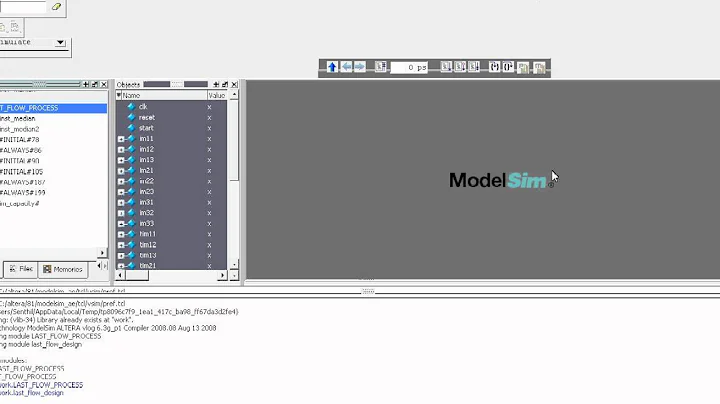Expand the im21 signal bus
Viewport: 720px width, 404px height.
click(121, 171)
